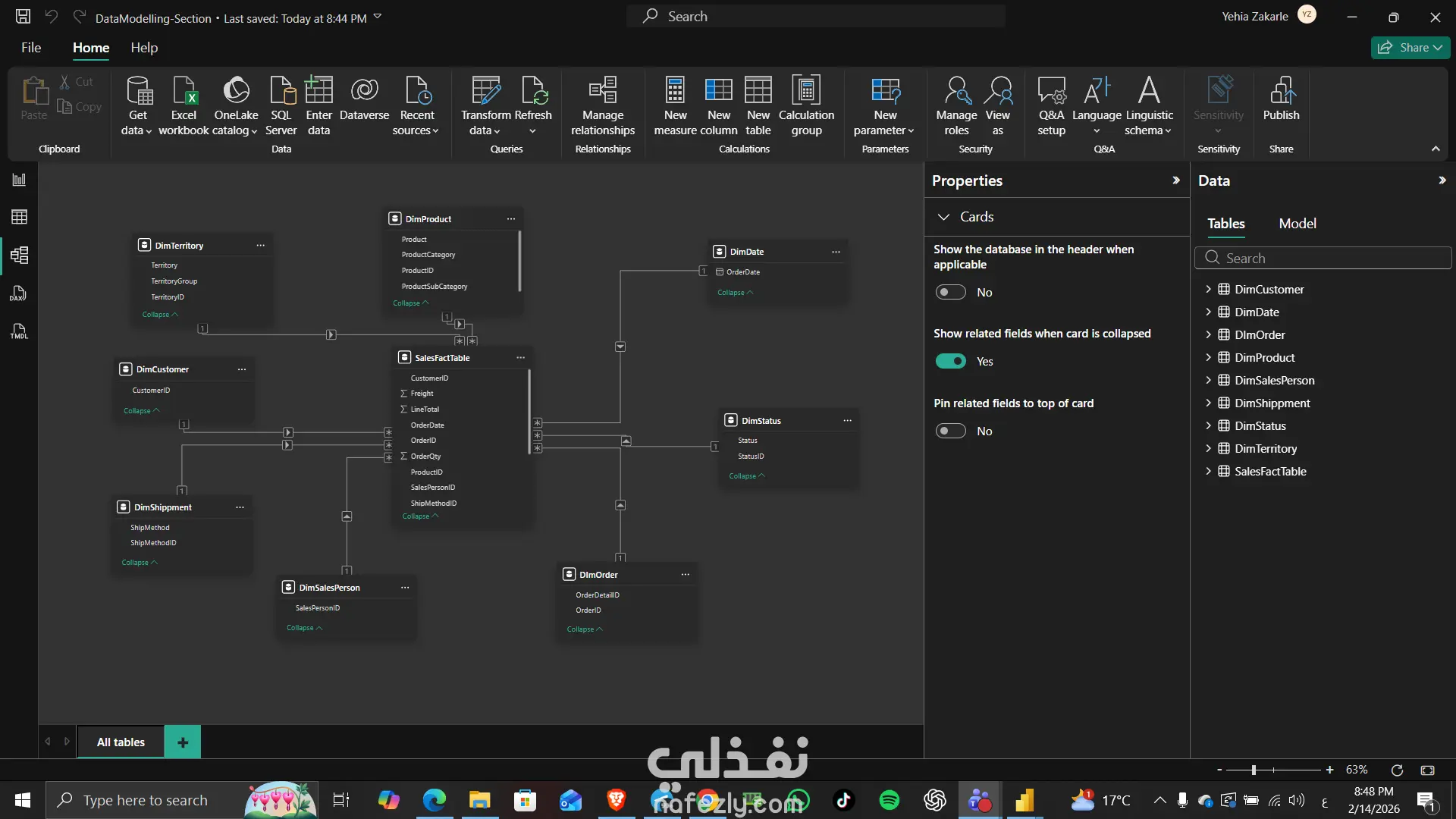
Task: Open the Transform data dropdown
Action: pos(485,130)
